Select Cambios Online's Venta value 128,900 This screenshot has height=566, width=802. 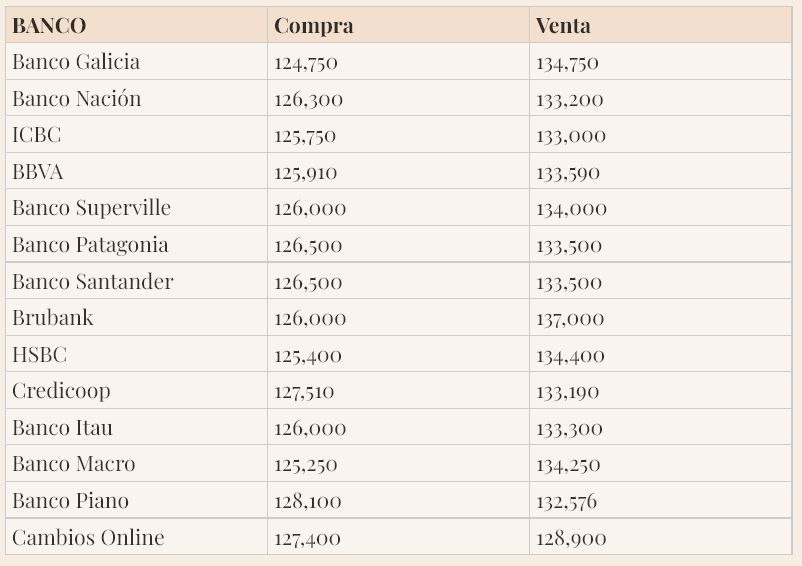570,539
